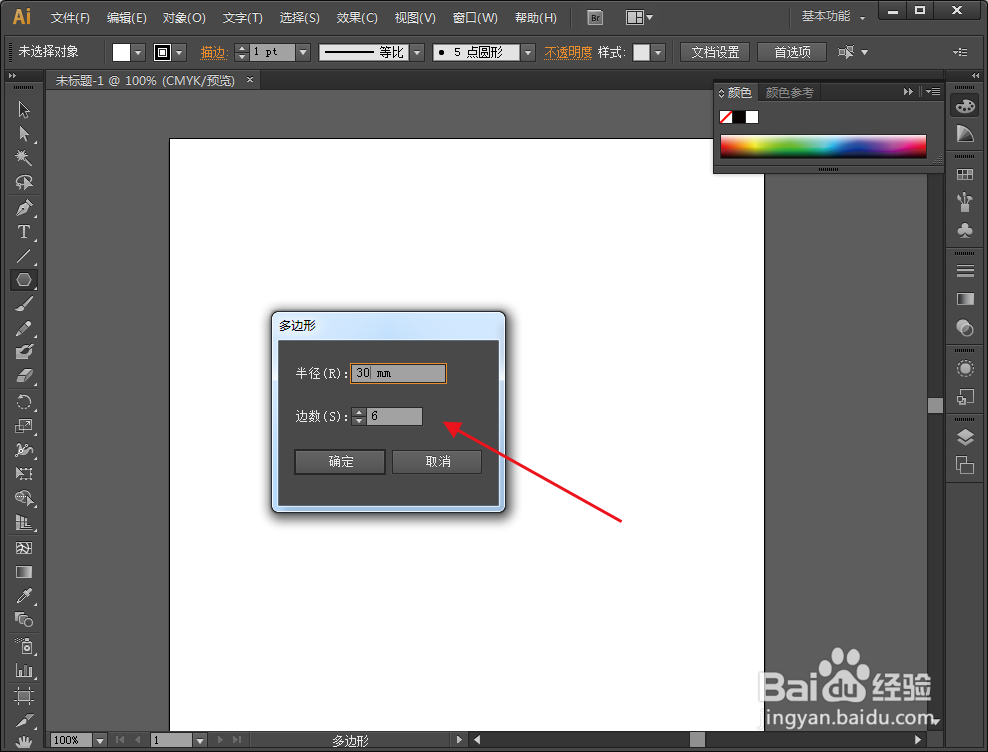Screen dimensions: 988x752
Task: Open the 基本功能 workspace switcher
Action: (833, 16)
